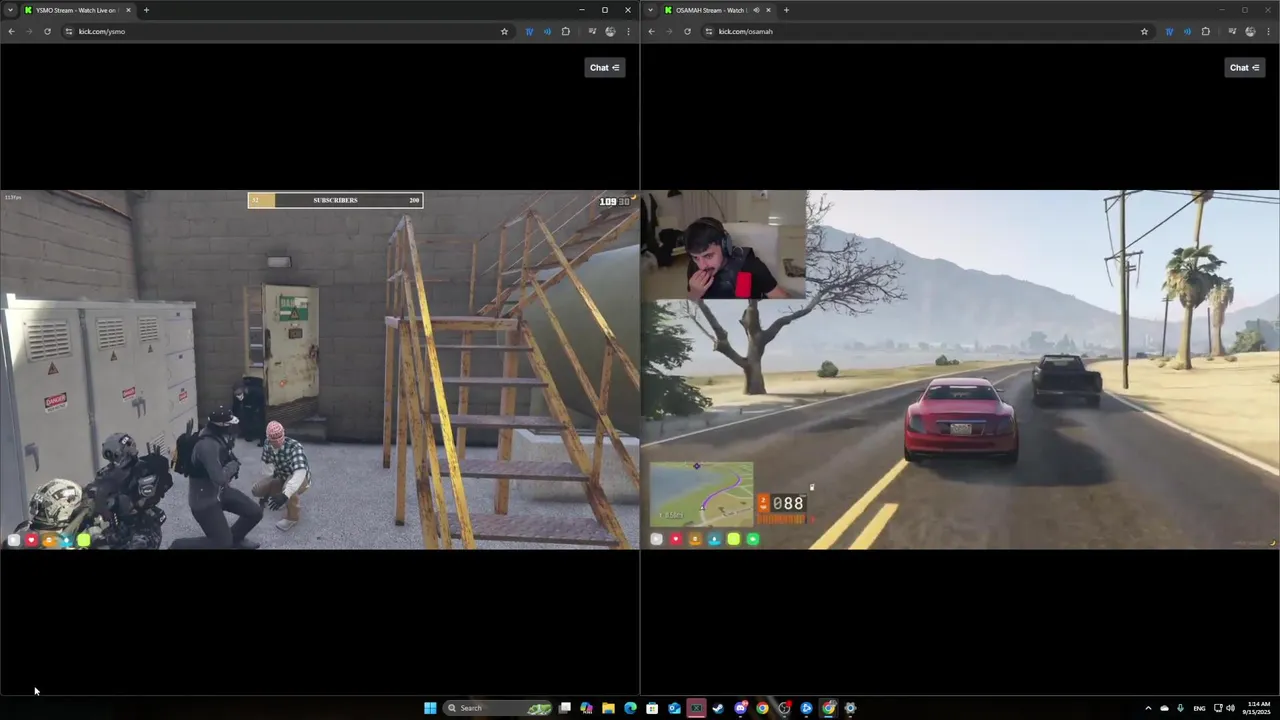Go back in OSAMAH browser window

pyautogui.click(x=651, y=31)
